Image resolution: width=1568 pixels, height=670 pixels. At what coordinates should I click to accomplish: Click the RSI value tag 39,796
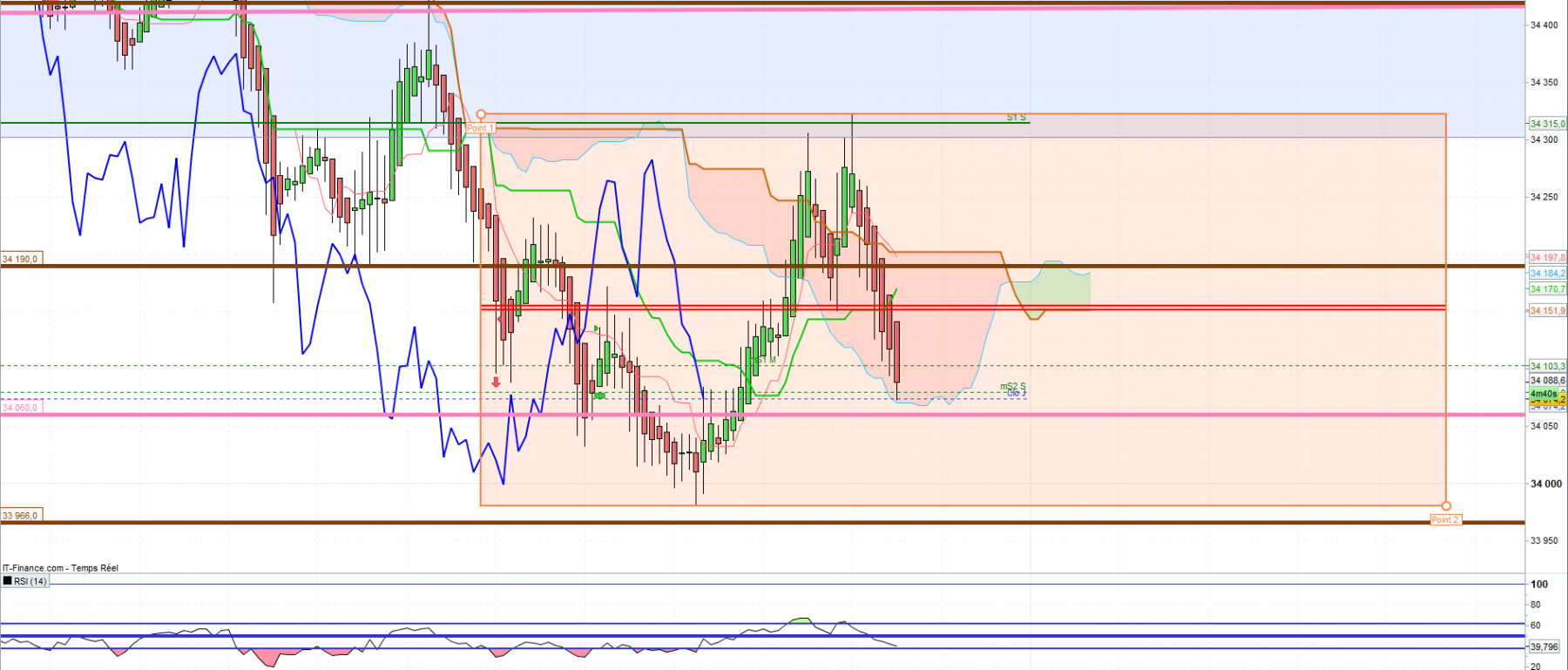[1544, 646]
